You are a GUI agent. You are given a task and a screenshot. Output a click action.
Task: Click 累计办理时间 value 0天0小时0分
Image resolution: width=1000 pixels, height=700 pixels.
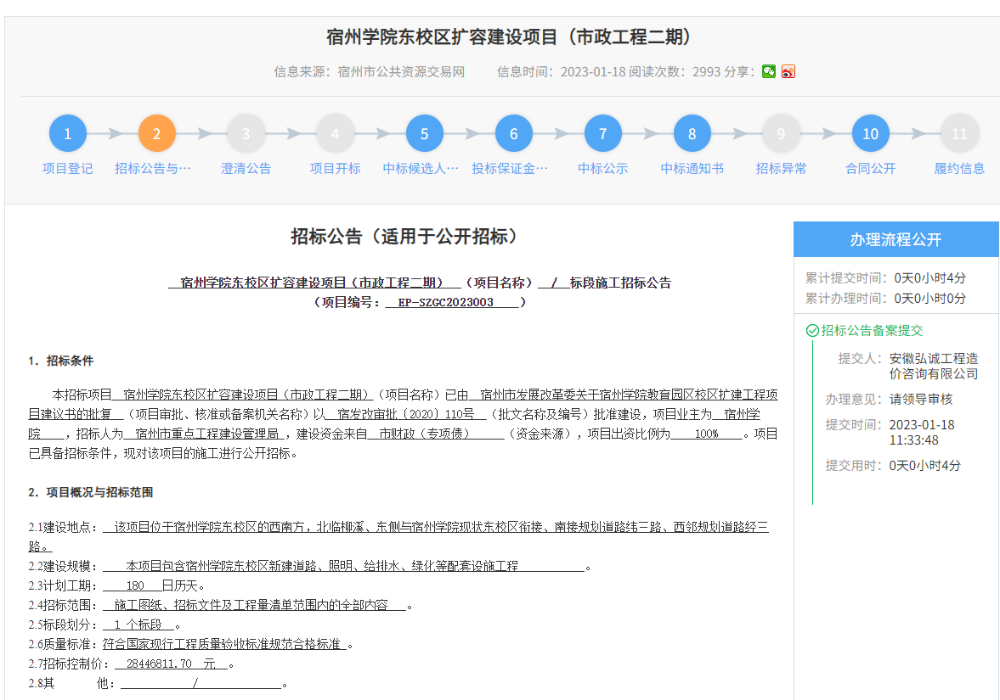[930, 298]
